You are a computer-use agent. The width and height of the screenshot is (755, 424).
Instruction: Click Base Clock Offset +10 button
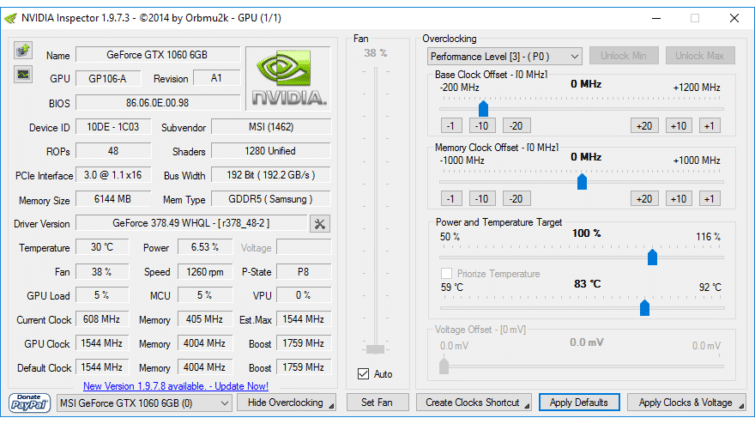[x=679, y=126]
